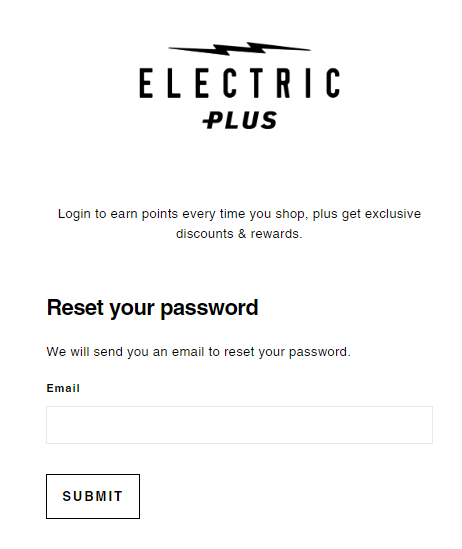Click the lightning bolt logo icon

pos(239,49)
